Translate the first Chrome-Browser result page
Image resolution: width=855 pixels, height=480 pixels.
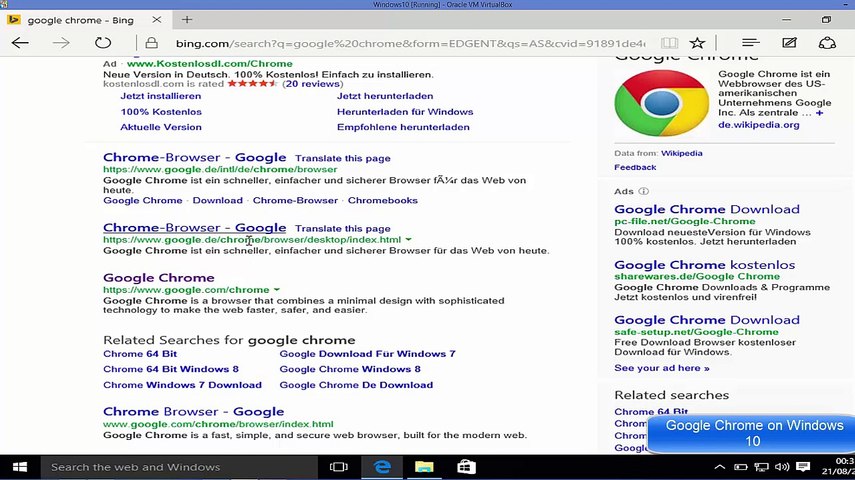(x=342, y=158)
